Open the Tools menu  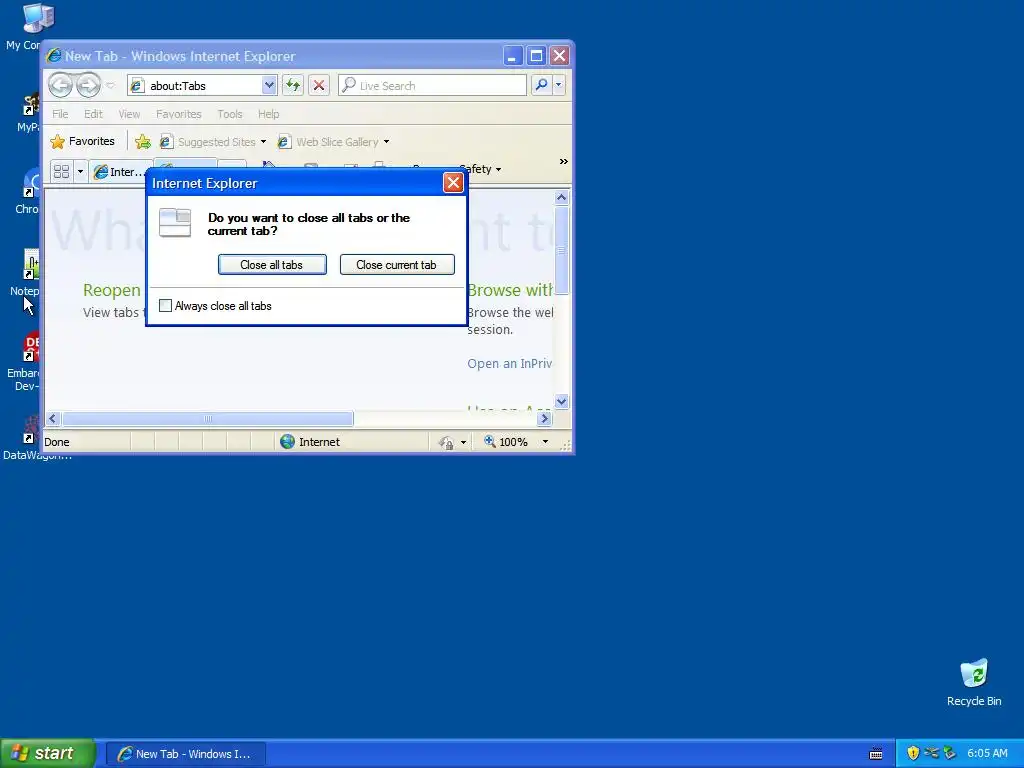coord(230,114)
